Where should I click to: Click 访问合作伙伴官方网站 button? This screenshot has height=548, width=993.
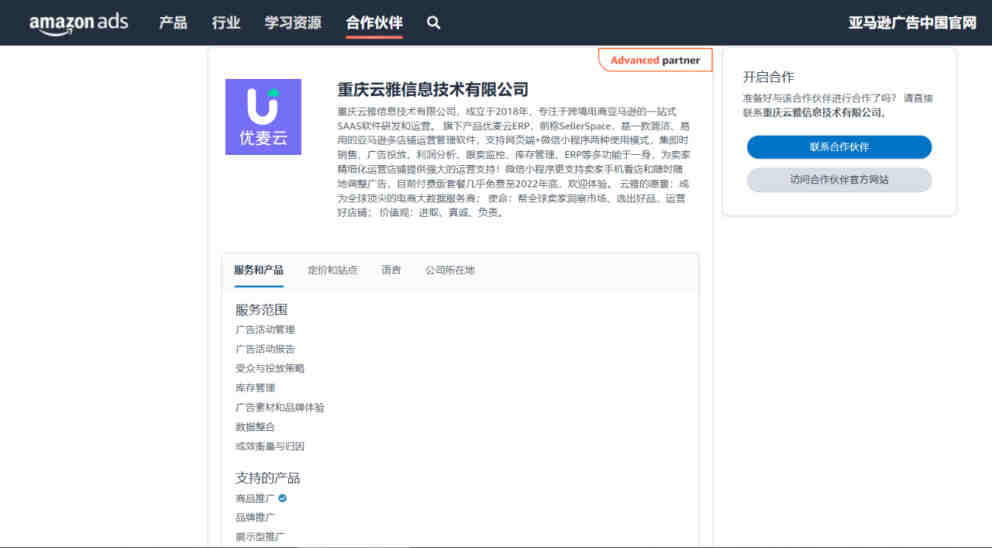pyautogui.click(x=839, y=180)
